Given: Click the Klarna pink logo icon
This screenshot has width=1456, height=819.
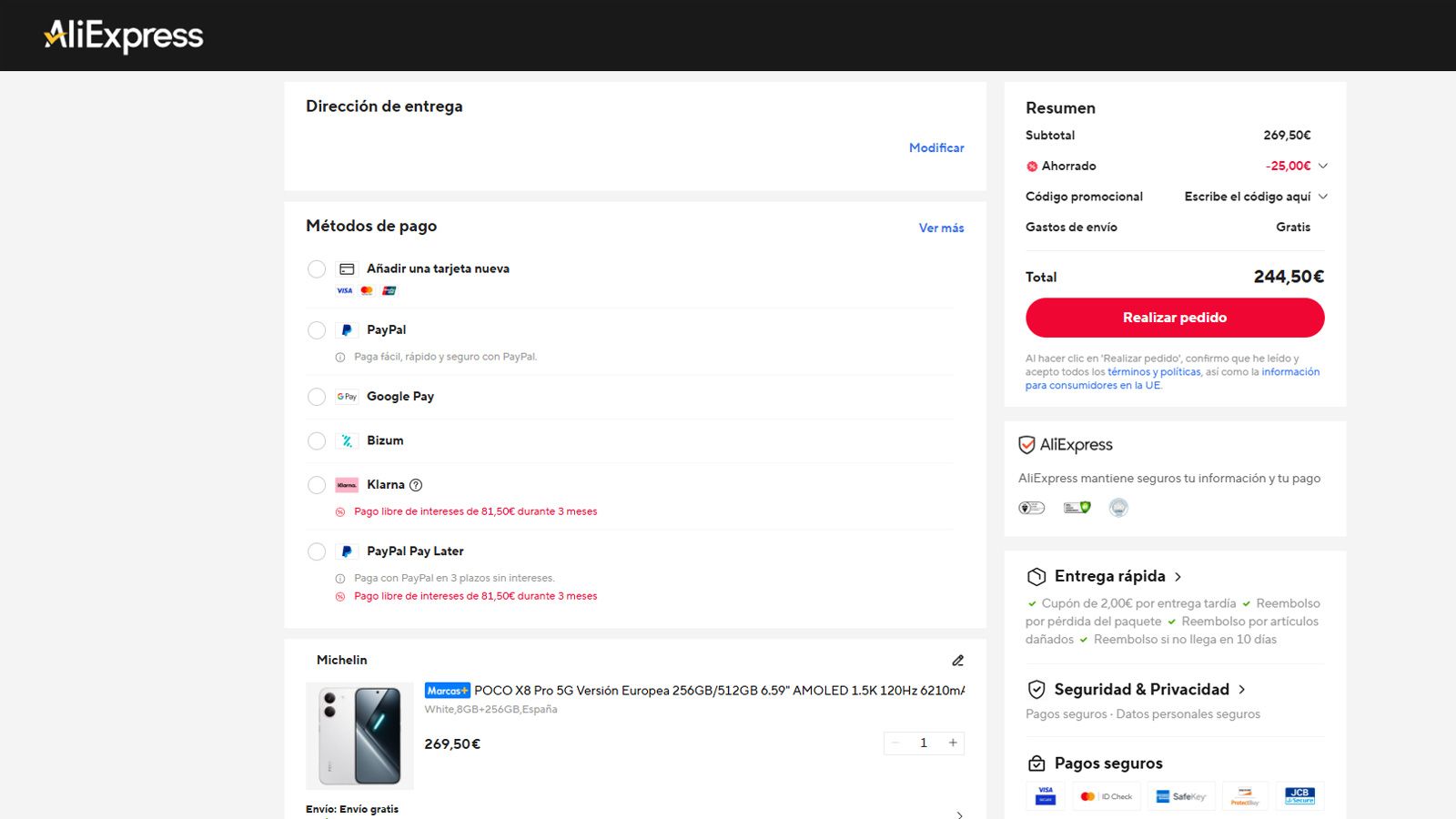Looking at the screenshot, I should pos(347,485).
